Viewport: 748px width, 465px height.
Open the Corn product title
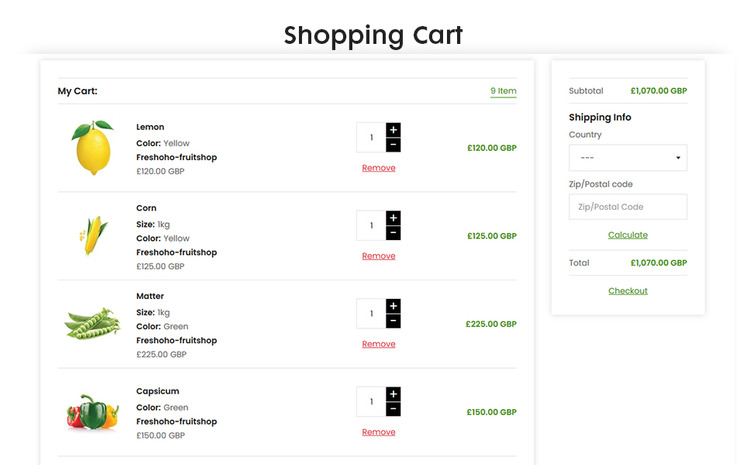(x=146, y=208)
